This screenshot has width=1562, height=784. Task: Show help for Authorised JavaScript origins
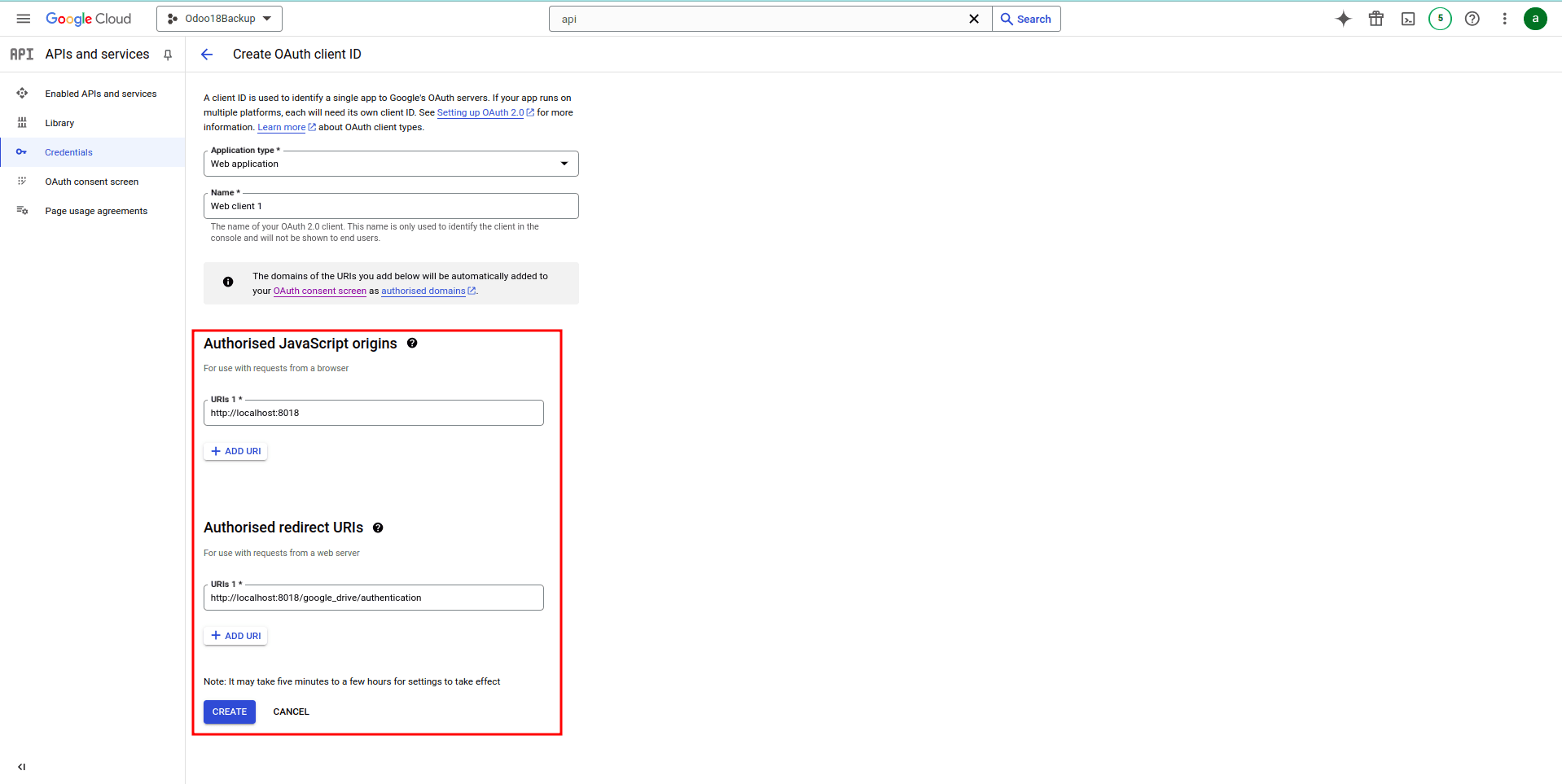(412, 344)
